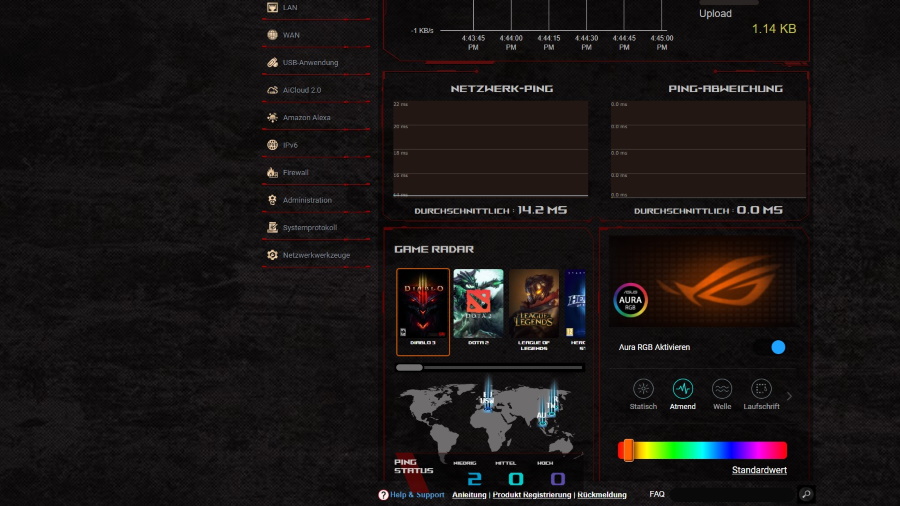Click the low ping count 2

point(474,478)
